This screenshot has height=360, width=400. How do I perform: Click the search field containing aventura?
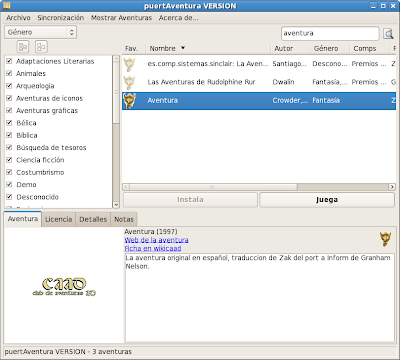pos(330,33)
